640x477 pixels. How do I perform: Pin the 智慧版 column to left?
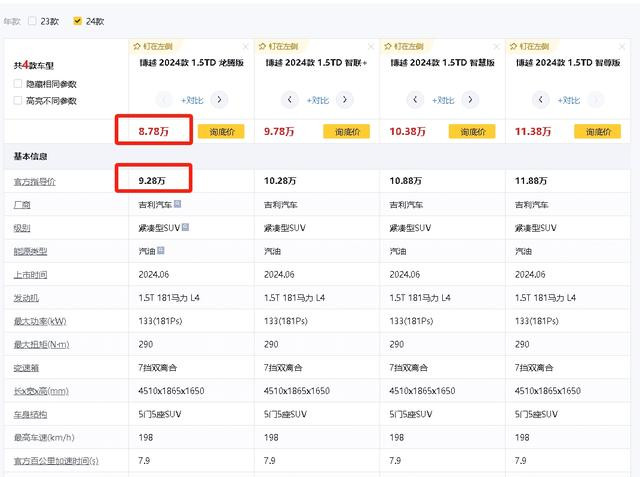click(404, 47)
